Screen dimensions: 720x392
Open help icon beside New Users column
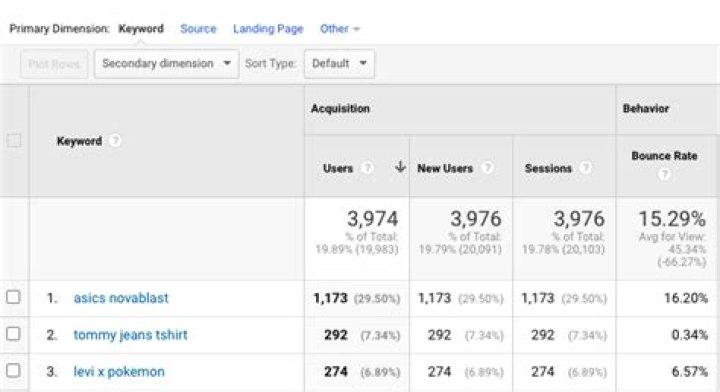[x=487, y=168]
